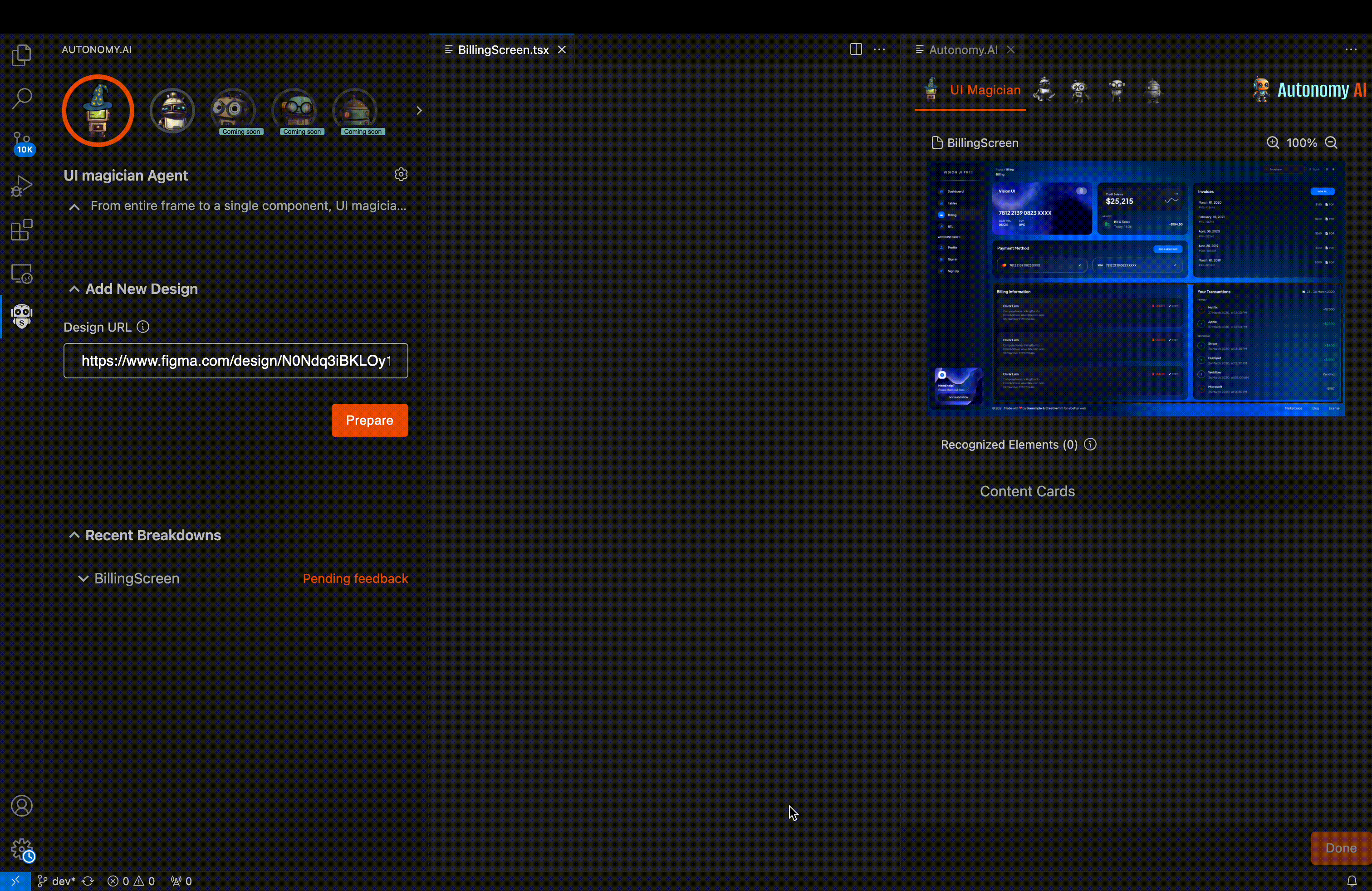Open Remote Explorer in activity bar
Viewport: 1372px width, 891px height.
(21, 274)
